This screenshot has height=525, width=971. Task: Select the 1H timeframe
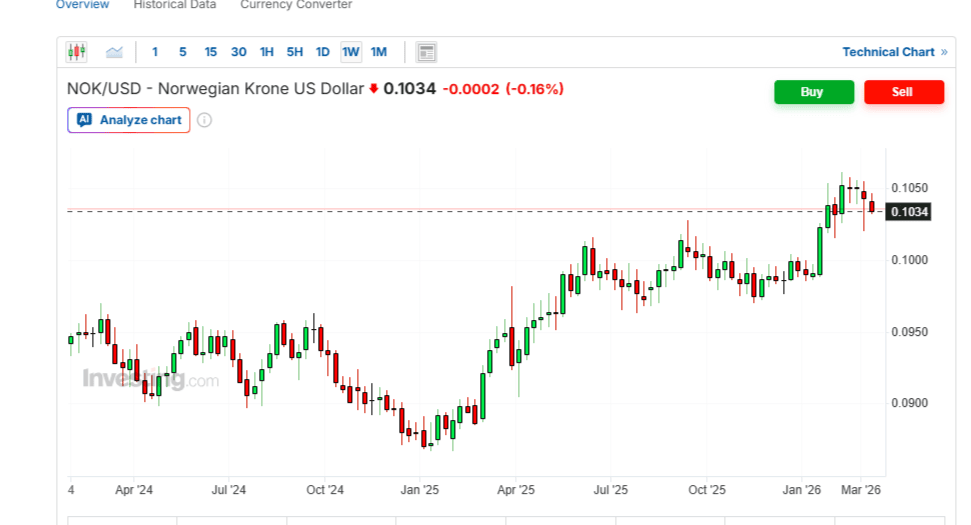pyautogui.click(x=267, y=52)
